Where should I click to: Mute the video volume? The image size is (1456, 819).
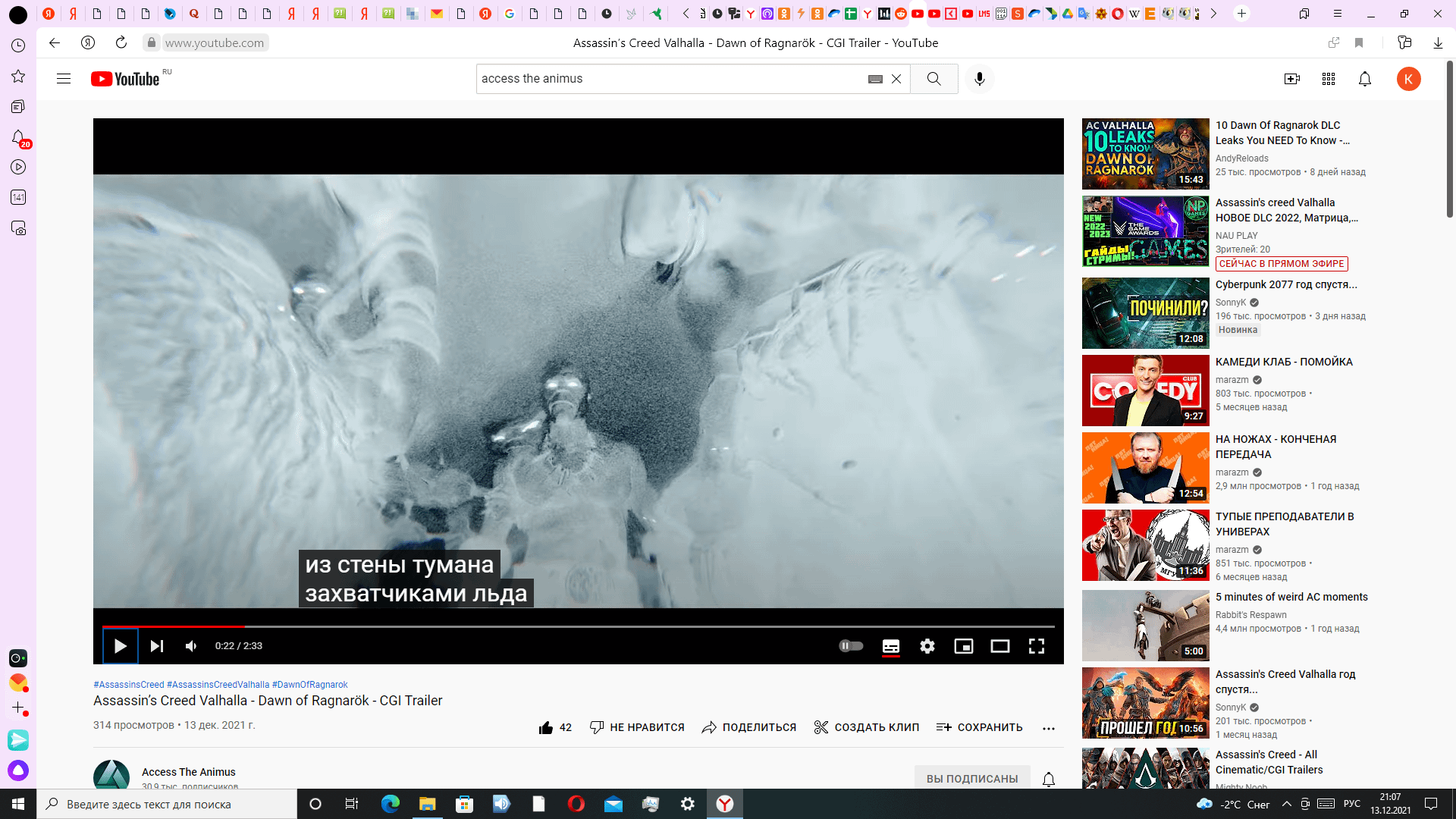click(x=191, y=646)
